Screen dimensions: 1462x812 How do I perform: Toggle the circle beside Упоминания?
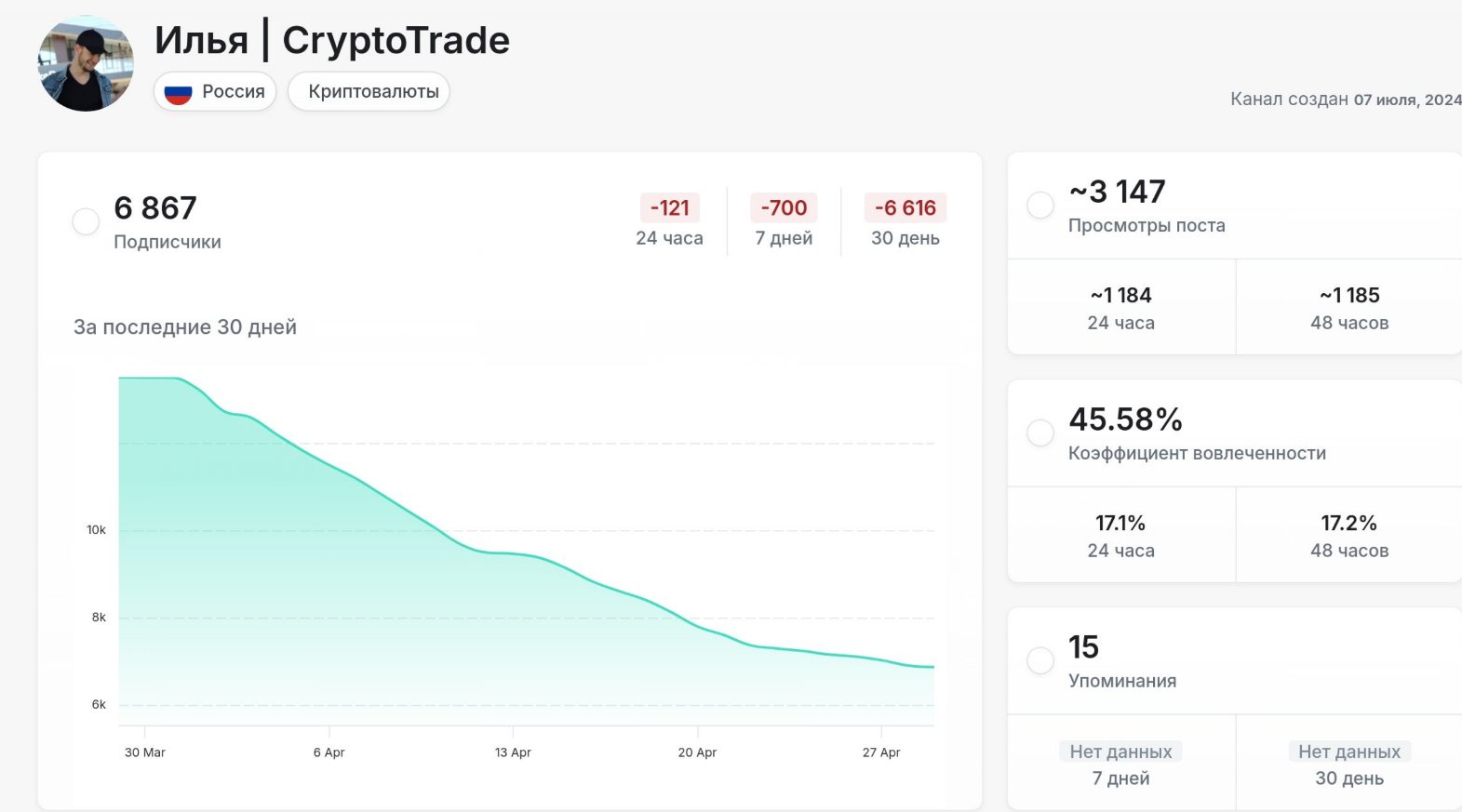tap(1039, 660)
